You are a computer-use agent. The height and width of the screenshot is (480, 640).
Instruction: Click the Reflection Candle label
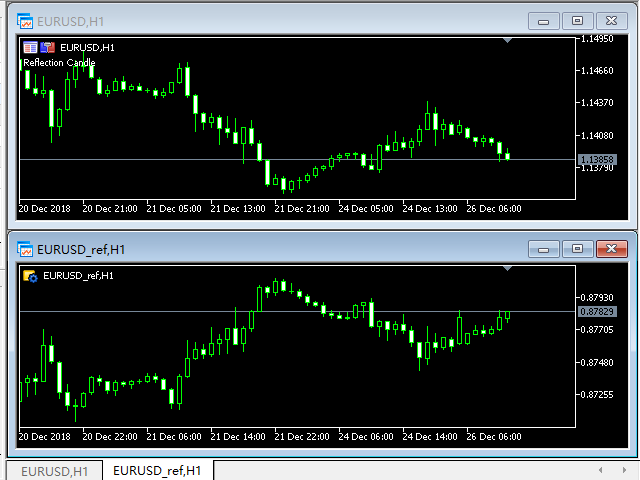(59, 63)
